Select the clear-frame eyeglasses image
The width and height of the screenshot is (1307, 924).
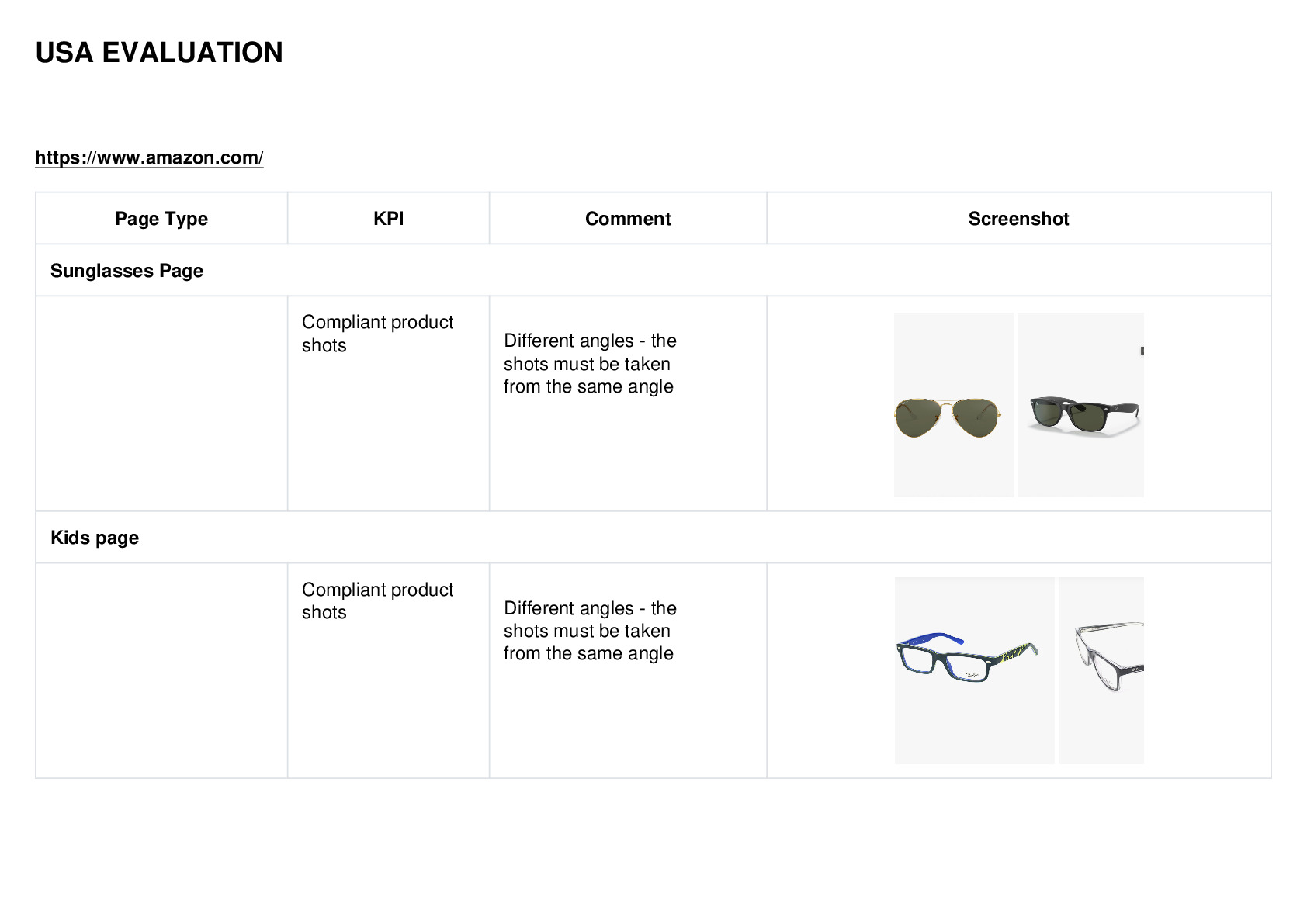coord(1101,670)
